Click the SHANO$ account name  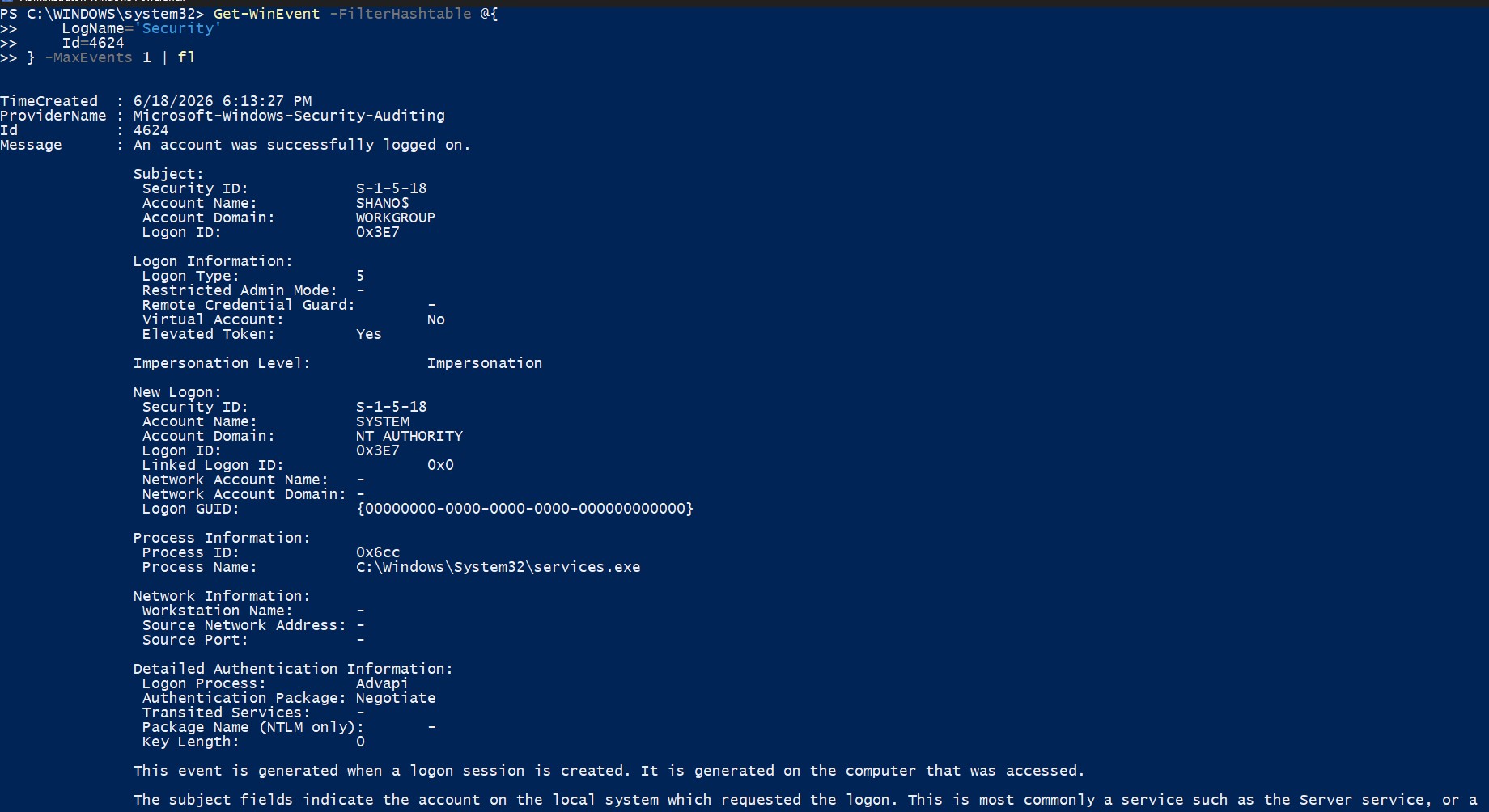pyautogui.click(x=382, y=203)
